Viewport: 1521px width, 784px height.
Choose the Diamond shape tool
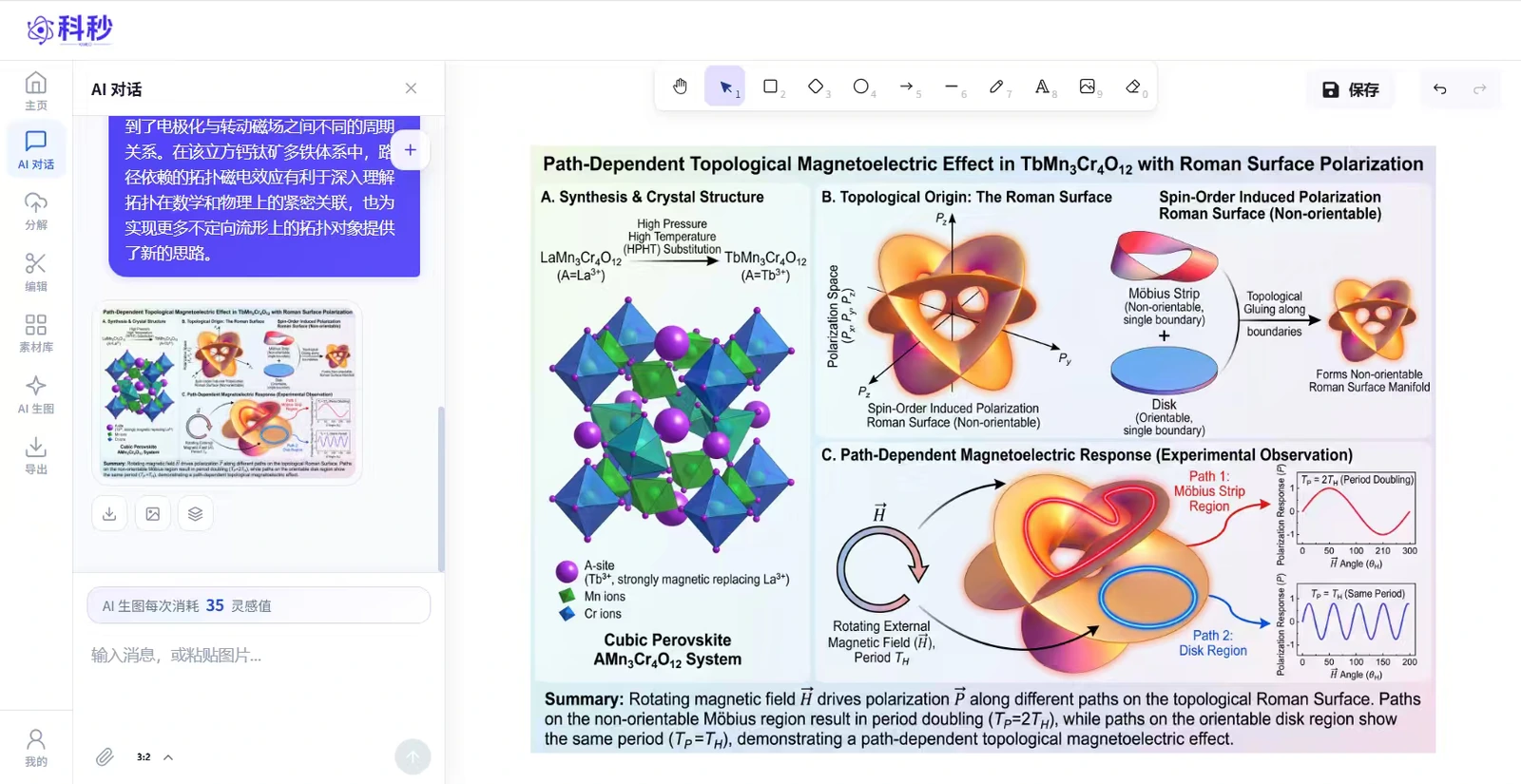(x=816, y=86)
